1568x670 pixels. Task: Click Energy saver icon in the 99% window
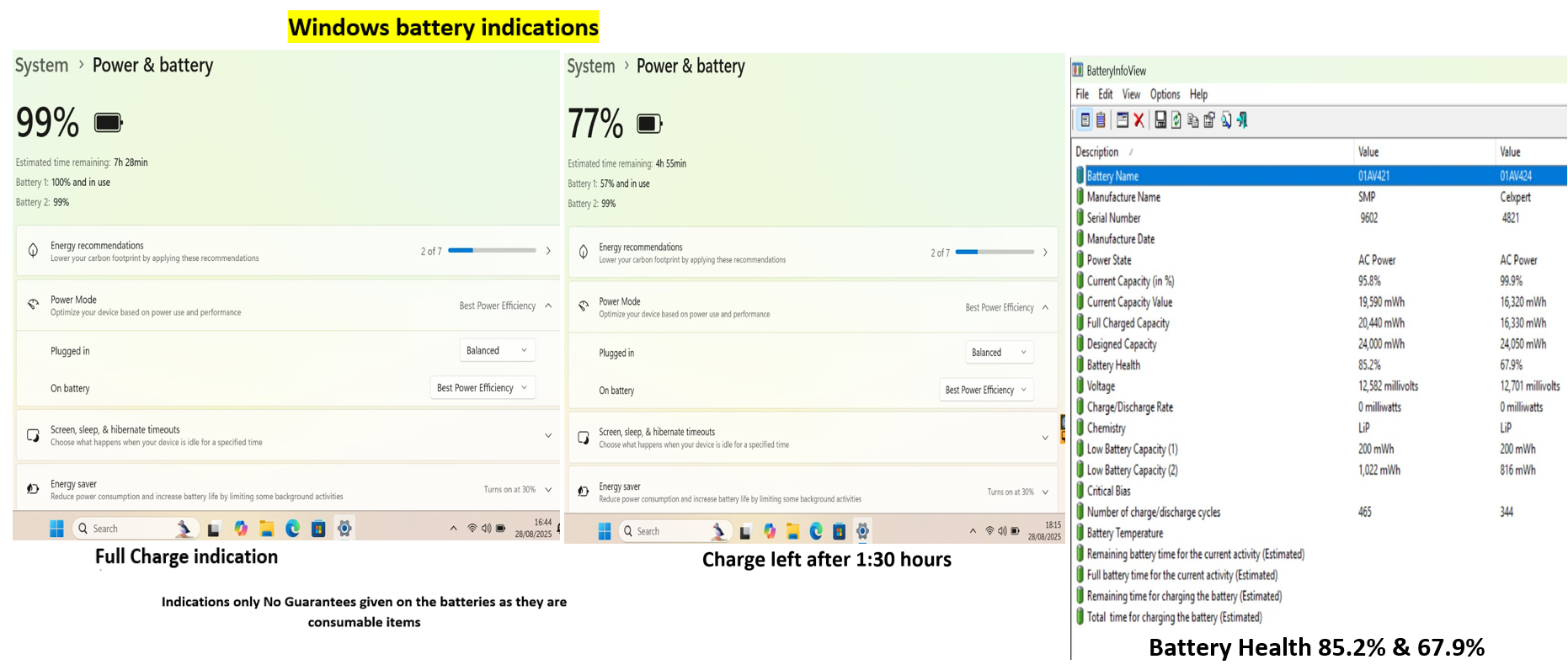click(33, 489)
